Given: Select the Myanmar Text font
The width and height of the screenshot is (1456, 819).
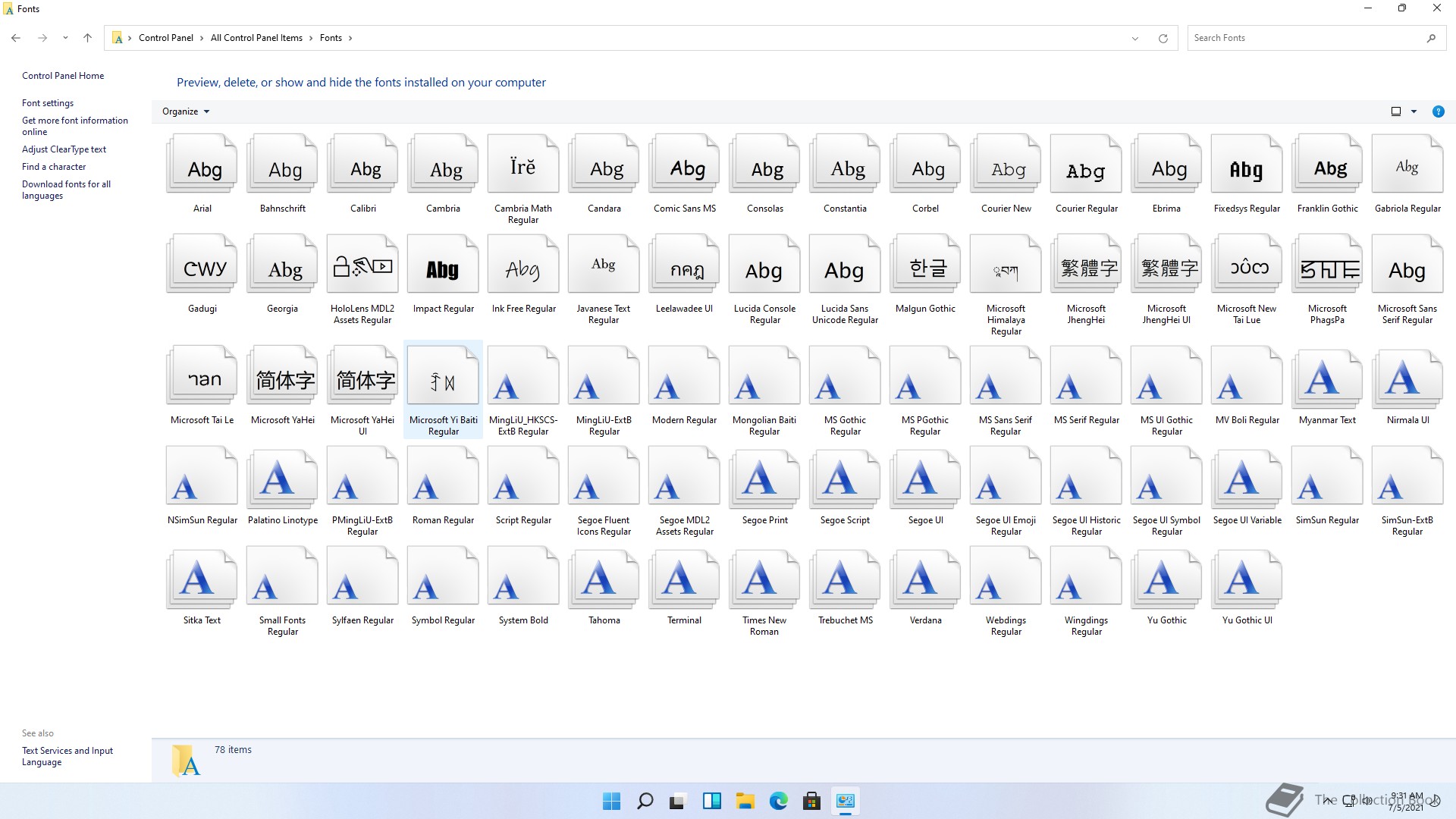Looking at the screenshot, I should click(1327, 376).
